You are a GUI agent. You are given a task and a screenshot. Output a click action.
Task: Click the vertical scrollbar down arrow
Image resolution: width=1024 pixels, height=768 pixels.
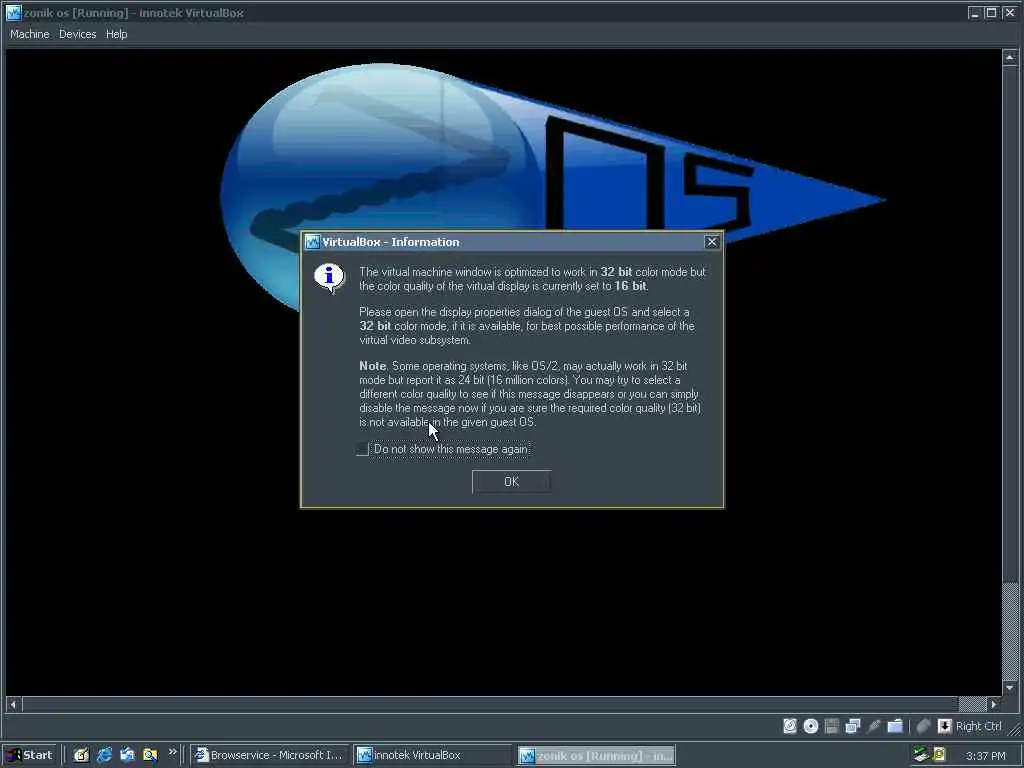pyautogui.click(x=1010, y=688)
